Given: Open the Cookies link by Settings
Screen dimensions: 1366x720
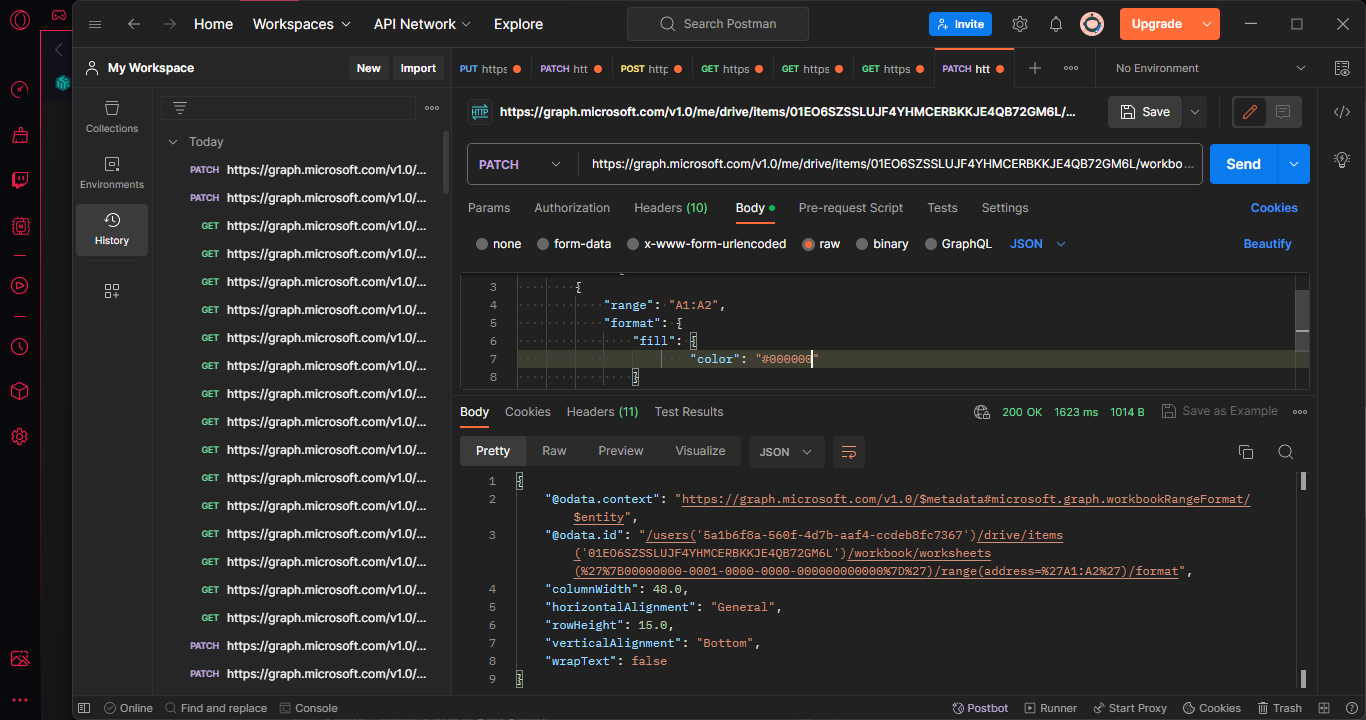Looking at the screenshot, I should click(x=1274, y=208).
